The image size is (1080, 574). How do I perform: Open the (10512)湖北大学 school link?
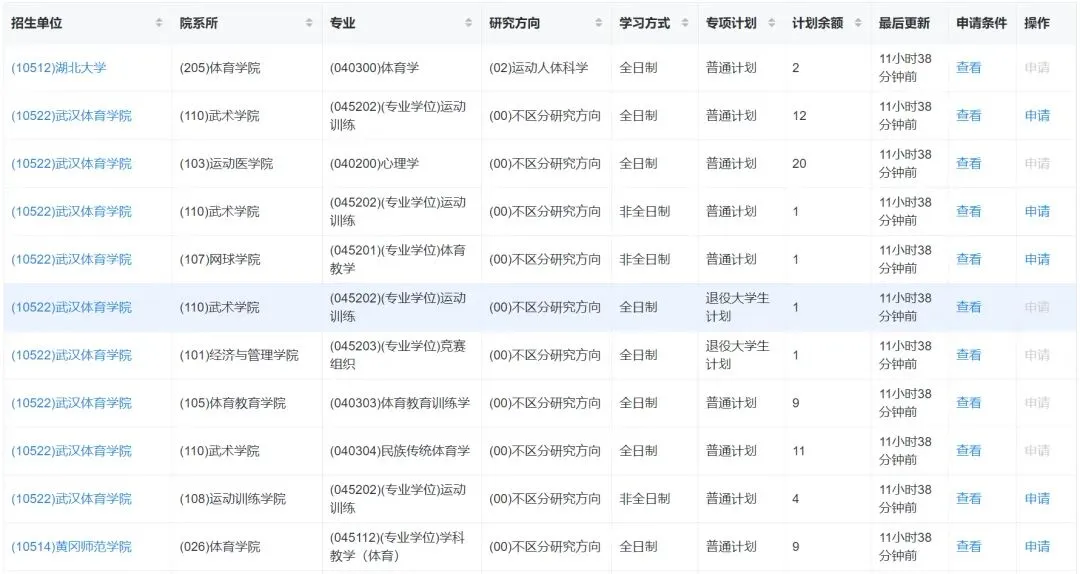(x=59, y=68)
